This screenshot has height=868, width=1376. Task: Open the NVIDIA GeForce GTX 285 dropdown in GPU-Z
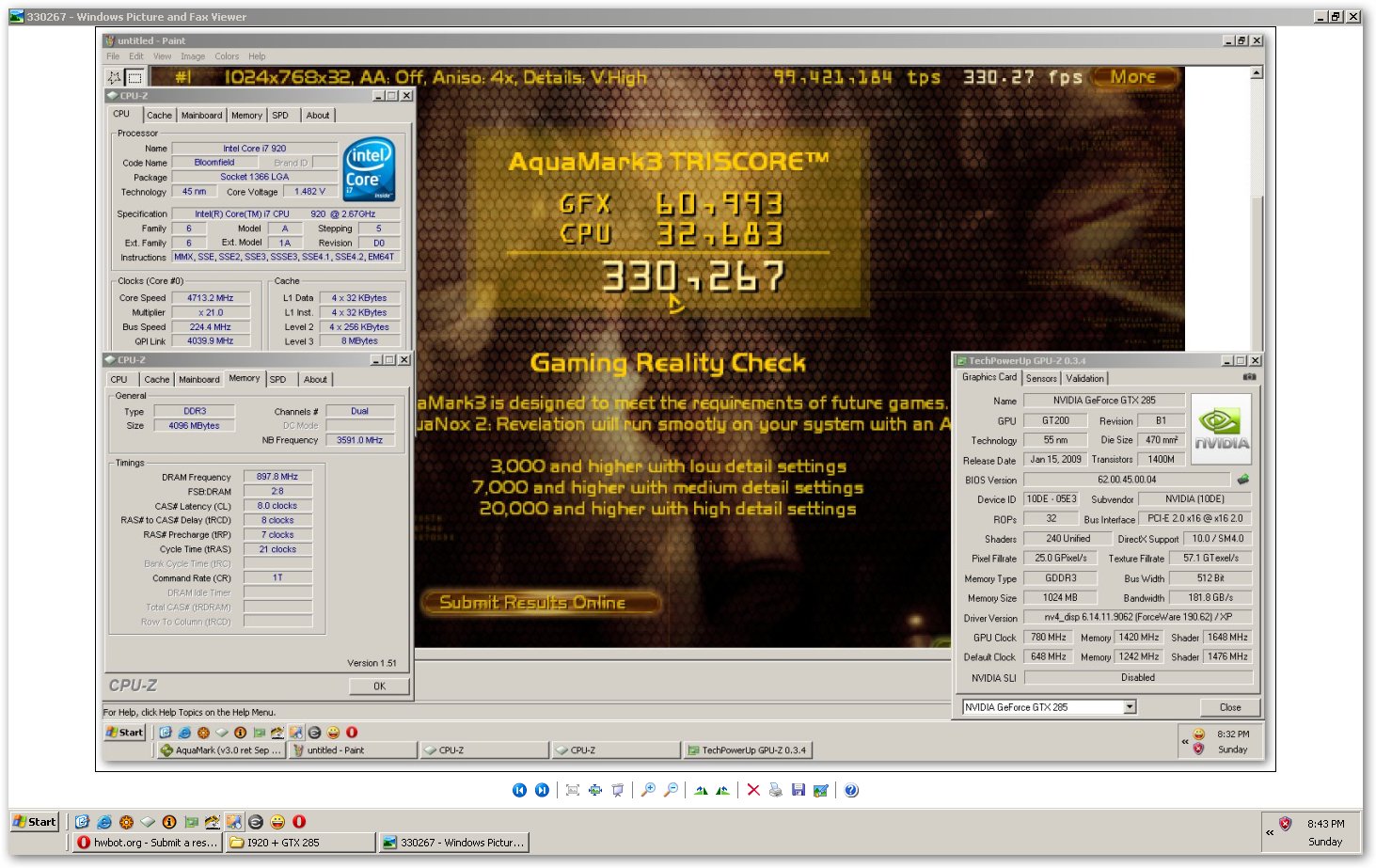[x=1130, y=707]
